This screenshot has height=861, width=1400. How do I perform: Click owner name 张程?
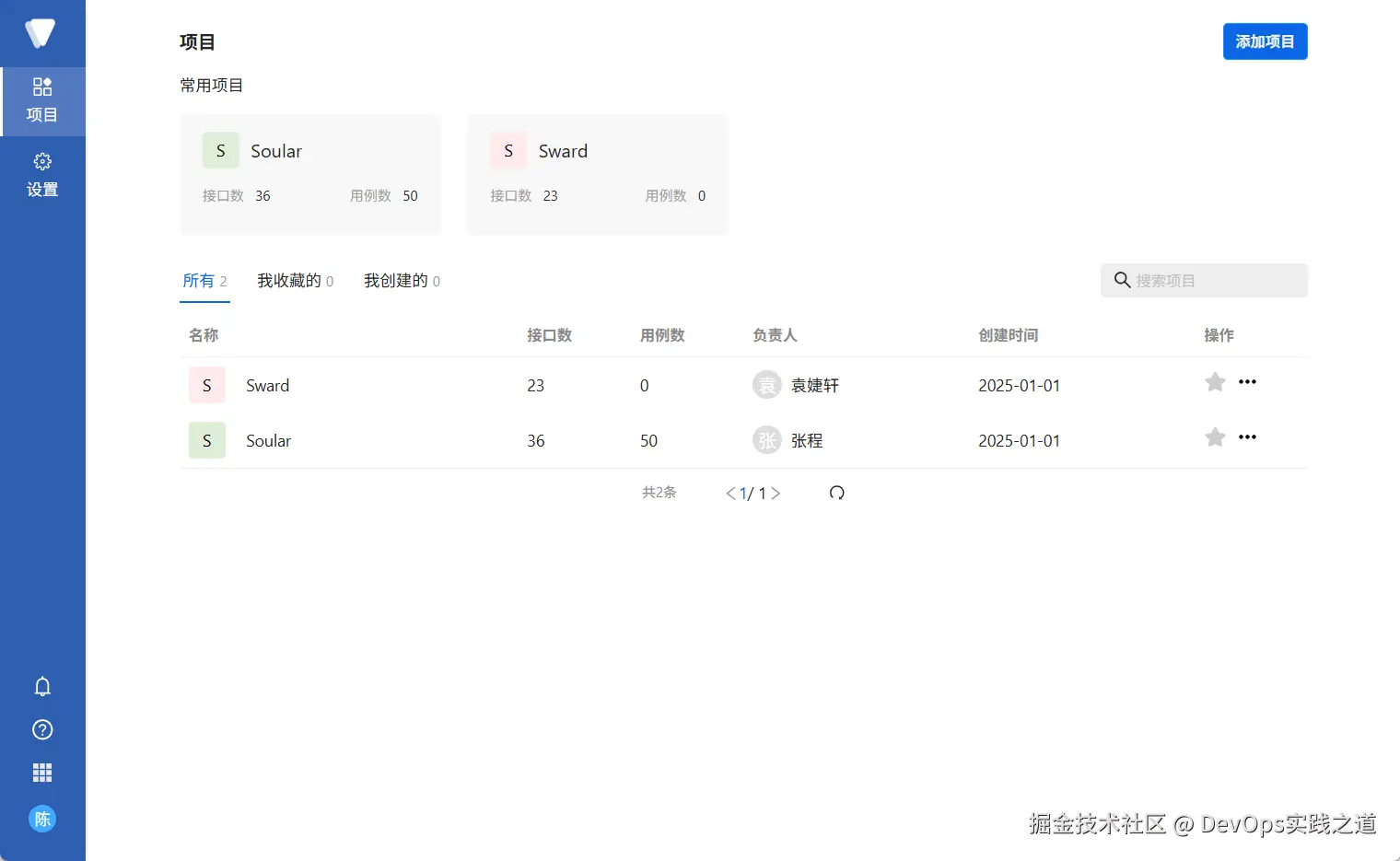[x=807, y=440]
